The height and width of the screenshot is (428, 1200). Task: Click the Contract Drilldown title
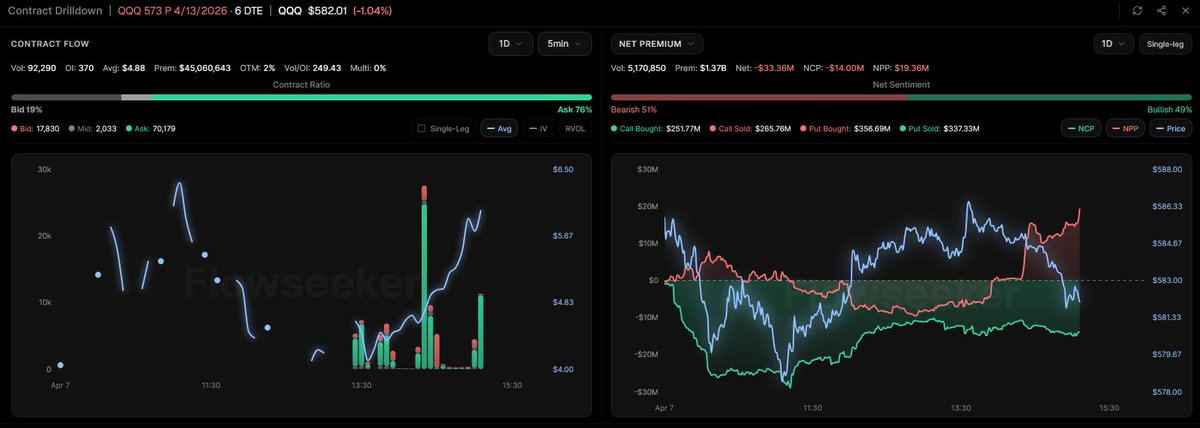55,10
